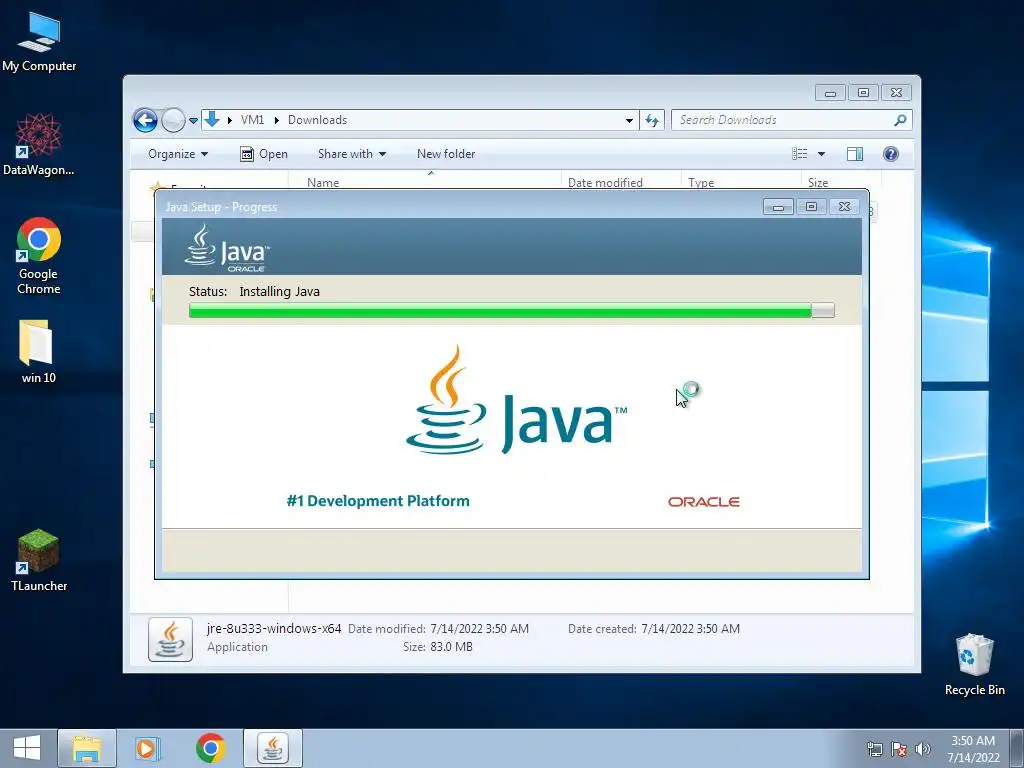
Task: Close the Java Setup Progress window
Action: [844, 207]
